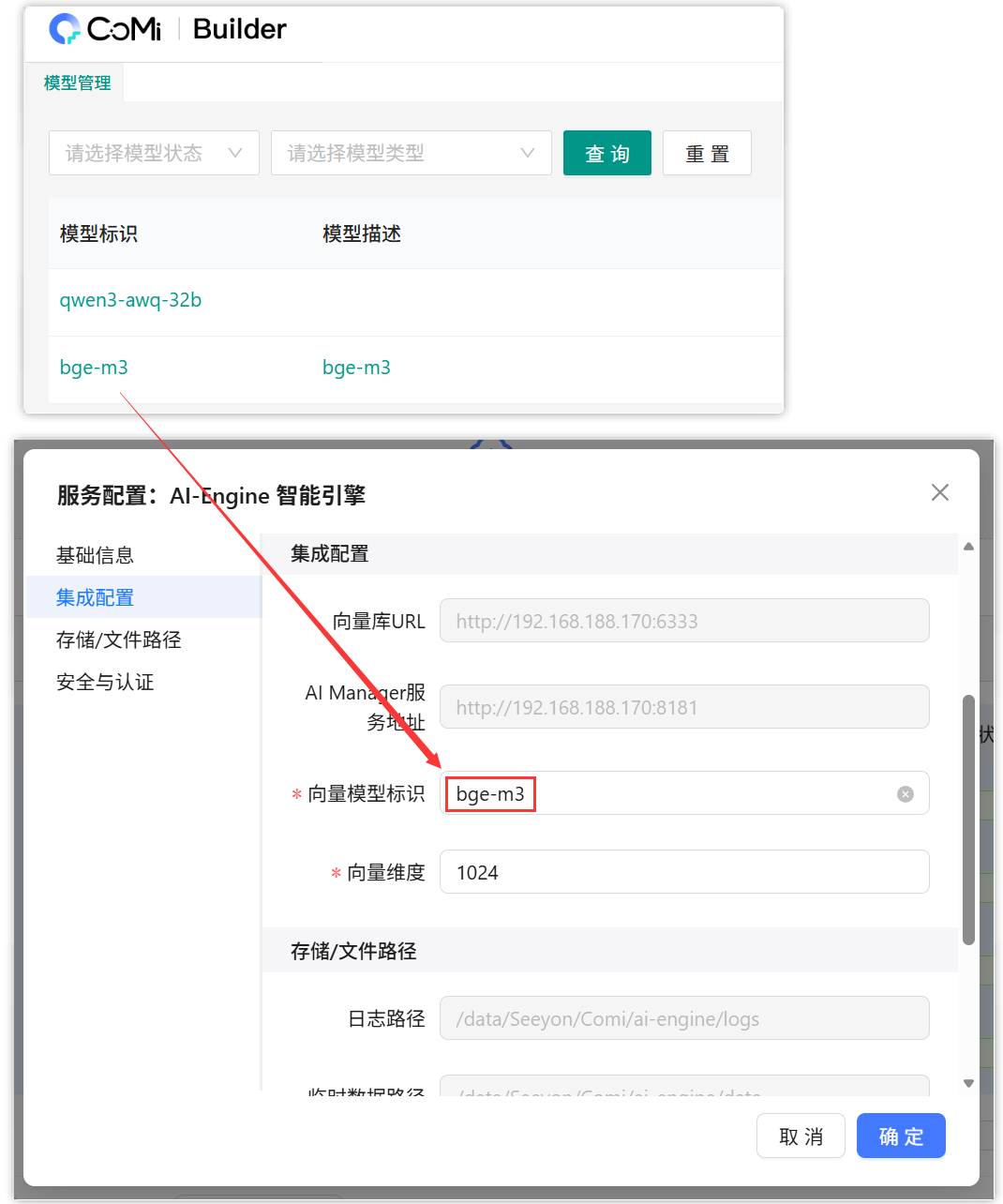Click the 向量维度 input field

coord(684,872)
